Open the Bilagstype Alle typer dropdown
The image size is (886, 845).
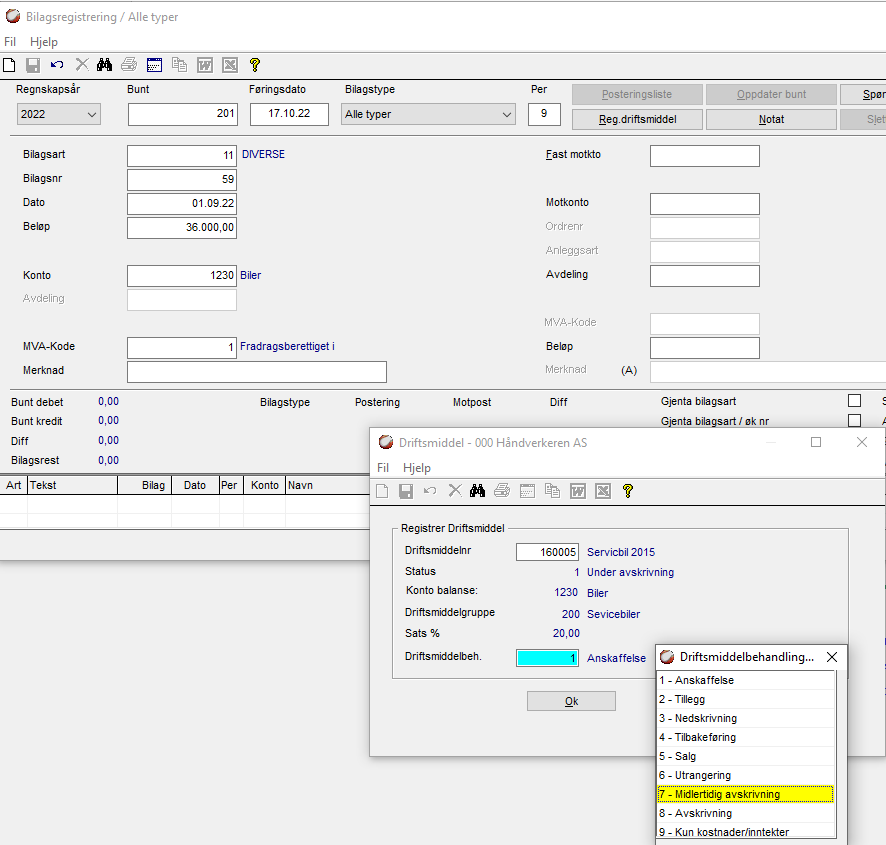point(428,114)
